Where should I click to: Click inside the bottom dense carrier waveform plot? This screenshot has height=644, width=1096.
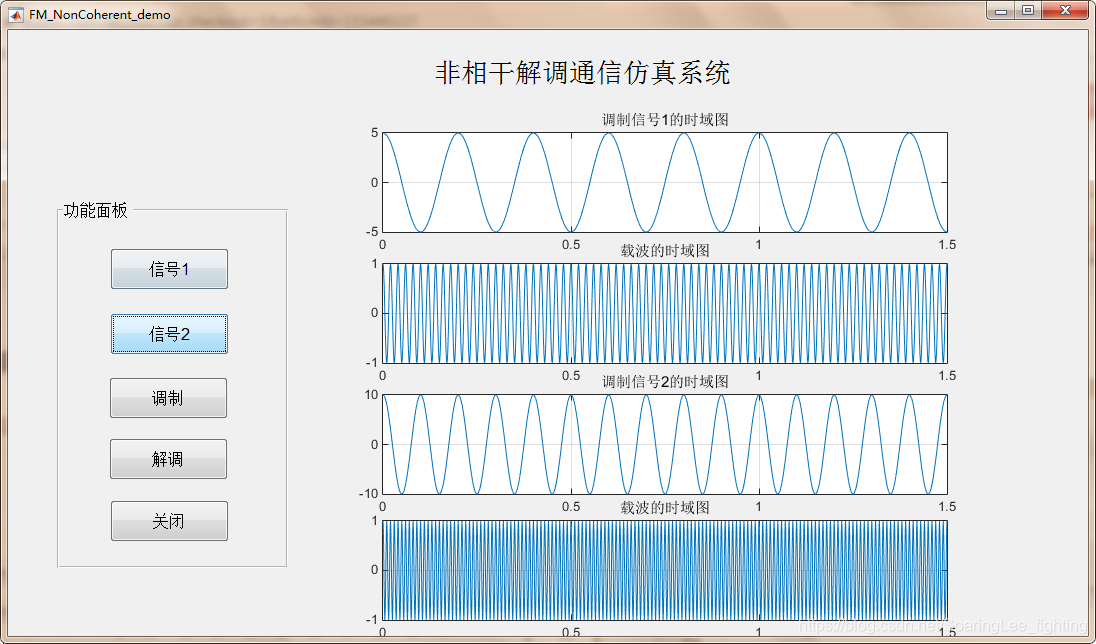[665, 570]
